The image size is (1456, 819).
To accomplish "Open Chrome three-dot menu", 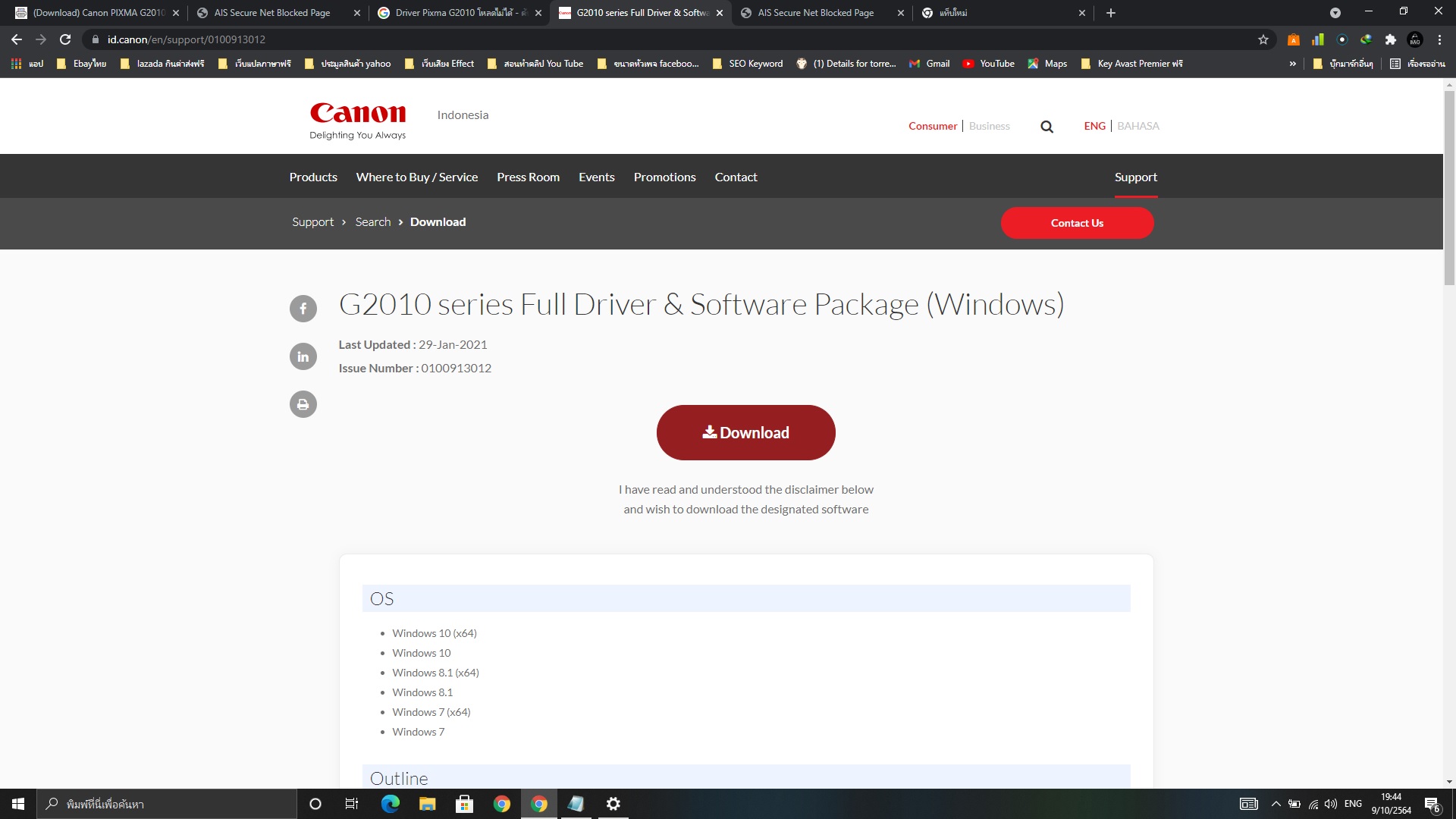I will 1439,39.
